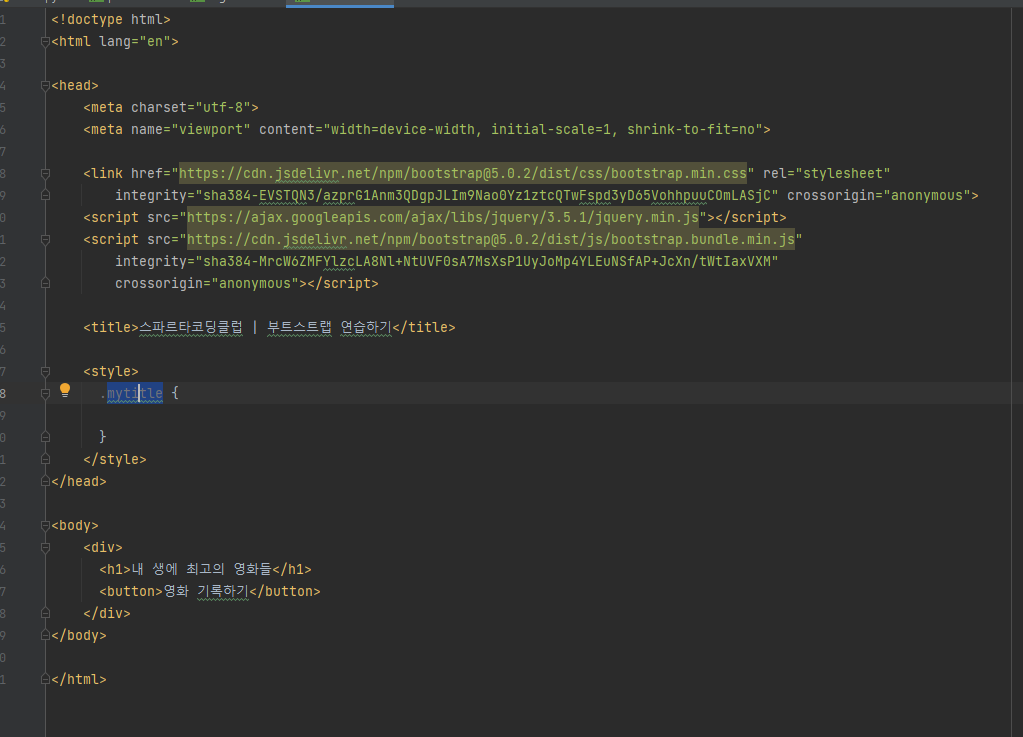Click the opening style tag

tap(111, 371)
